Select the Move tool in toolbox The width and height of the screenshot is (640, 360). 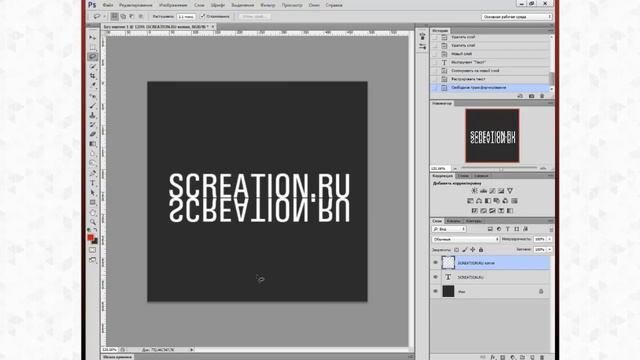[93, 37]
